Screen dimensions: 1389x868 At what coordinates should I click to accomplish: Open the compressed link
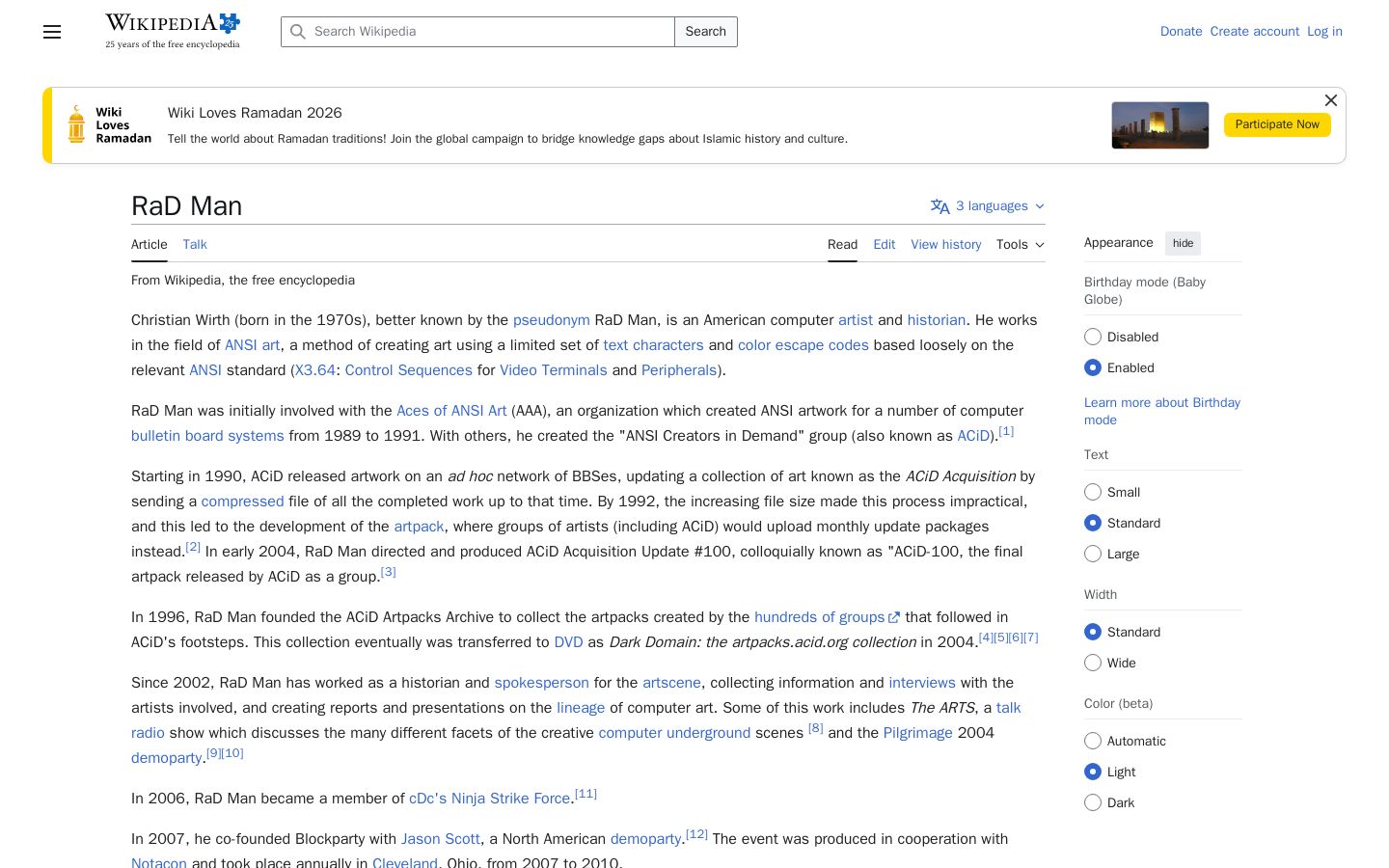pos(243,502)
